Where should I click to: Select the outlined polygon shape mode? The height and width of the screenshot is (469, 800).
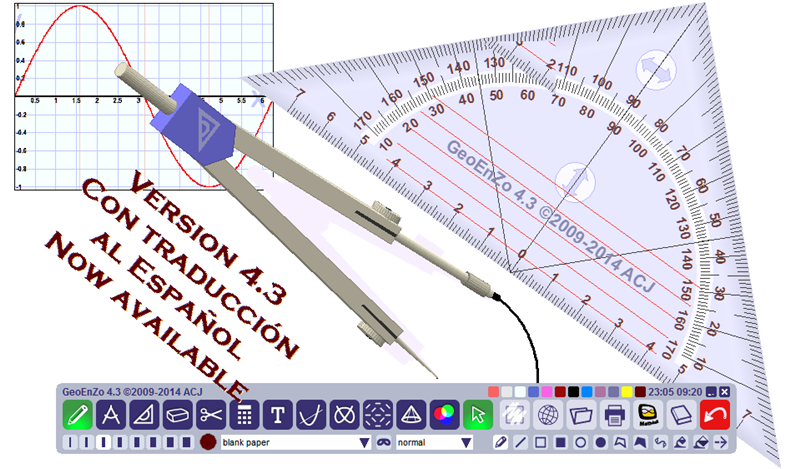[620, 442]
